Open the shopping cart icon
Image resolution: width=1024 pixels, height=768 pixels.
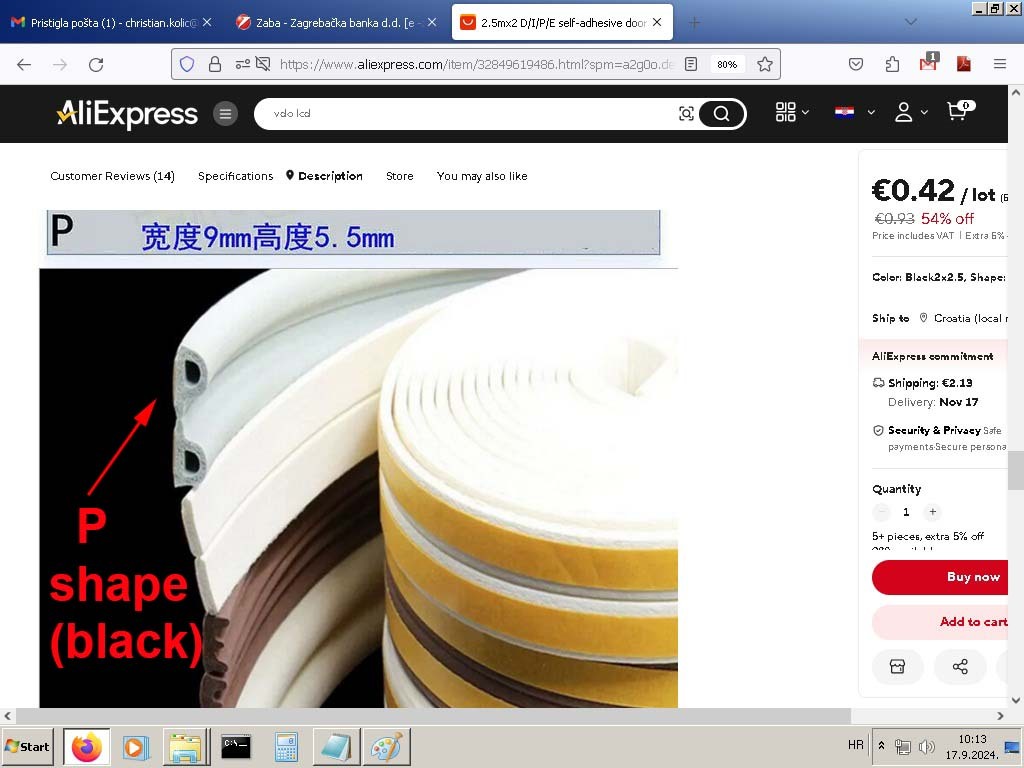tap(958, 112)
